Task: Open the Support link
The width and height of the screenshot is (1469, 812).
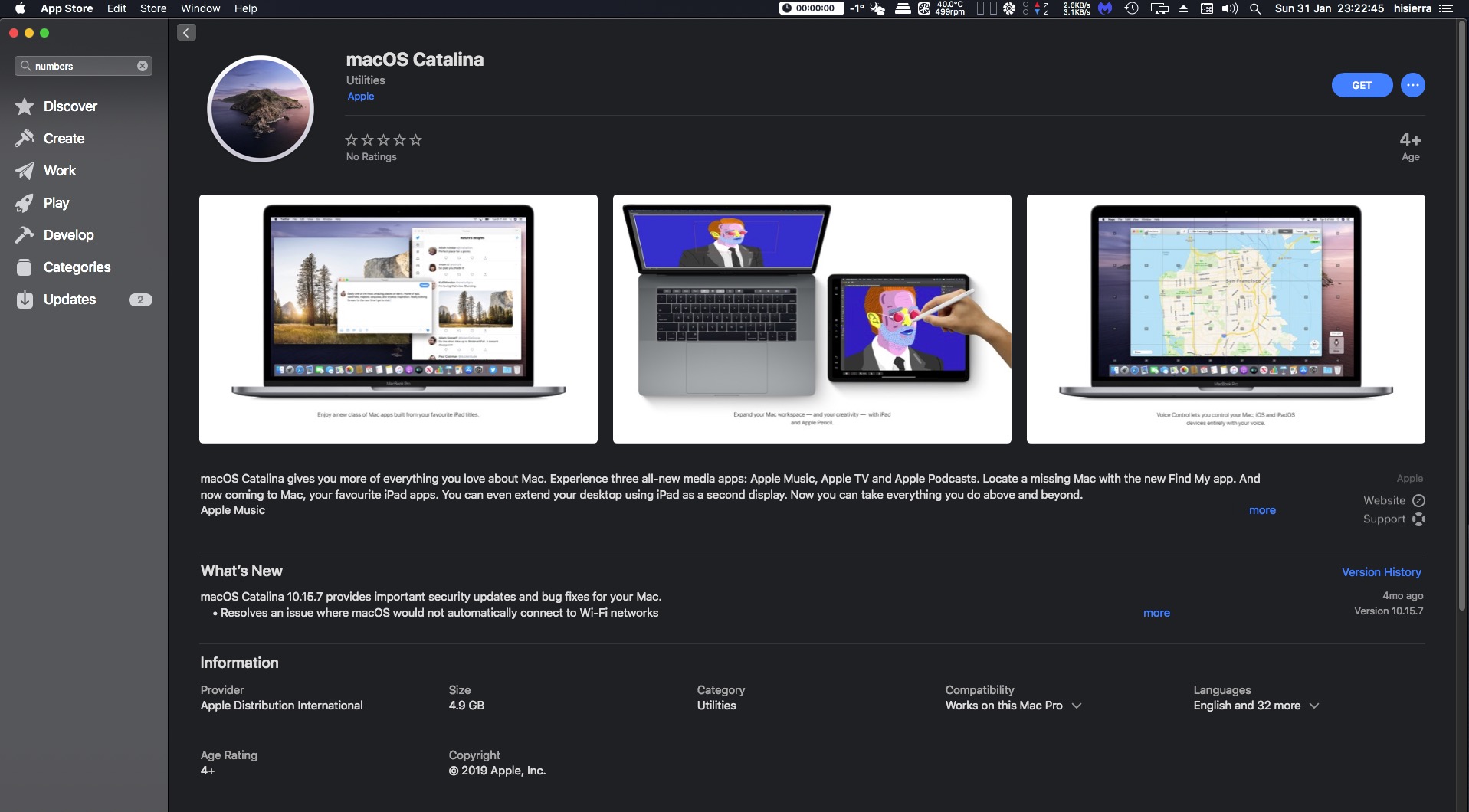Action: pyautogui.click(x=1394, y=519)
